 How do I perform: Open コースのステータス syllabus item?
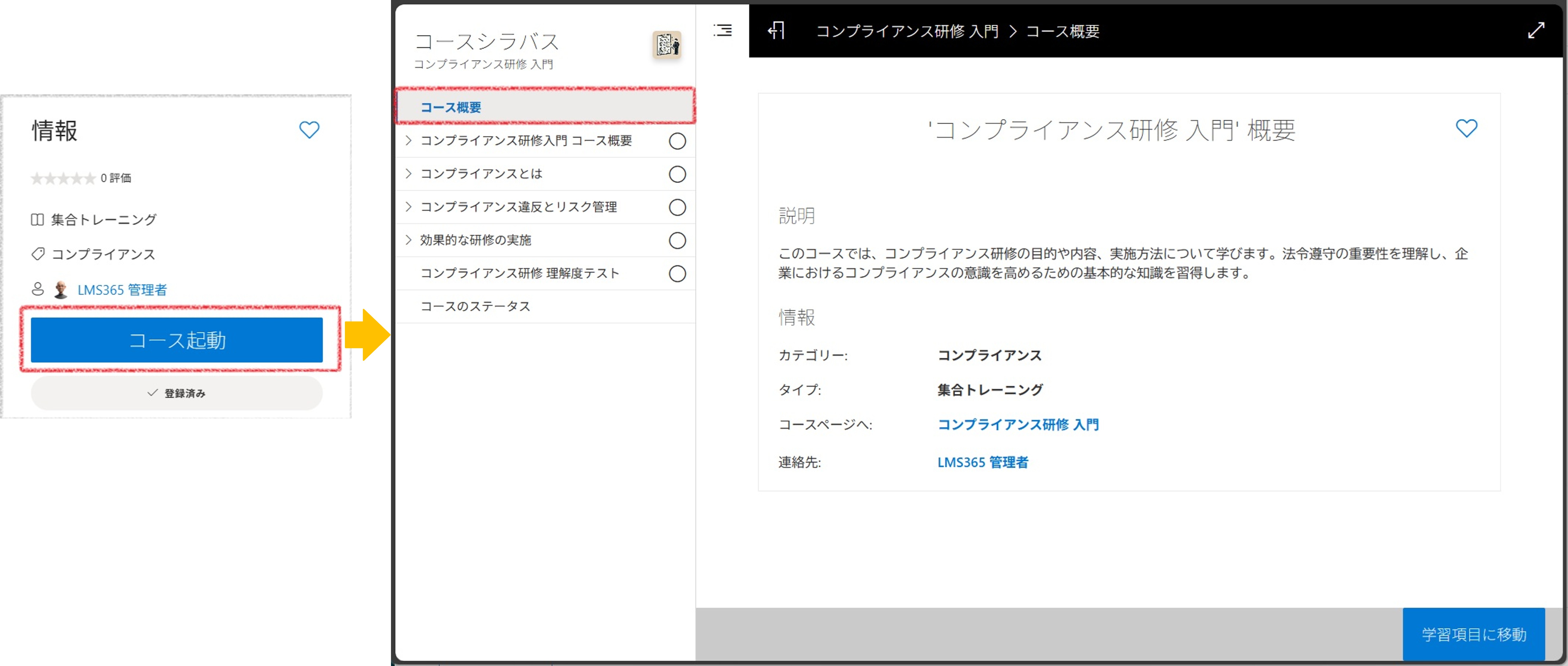tap(545, 306)
